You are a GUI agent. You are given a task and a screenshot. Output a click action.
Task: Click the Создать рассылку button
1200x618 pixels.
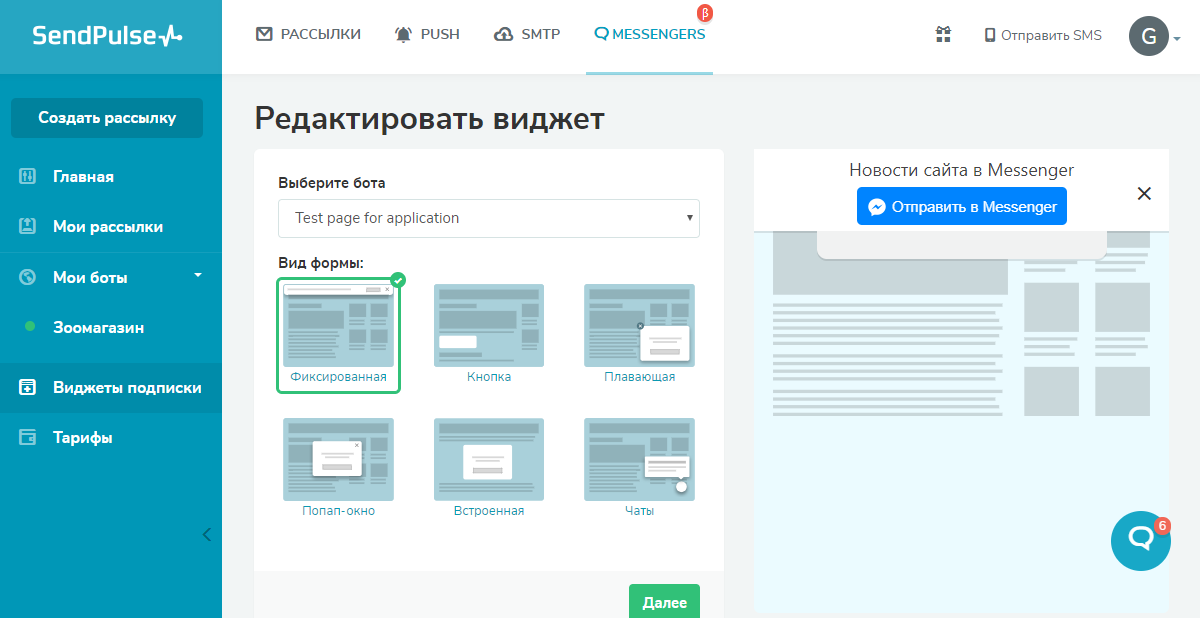[x=107, y=118]
